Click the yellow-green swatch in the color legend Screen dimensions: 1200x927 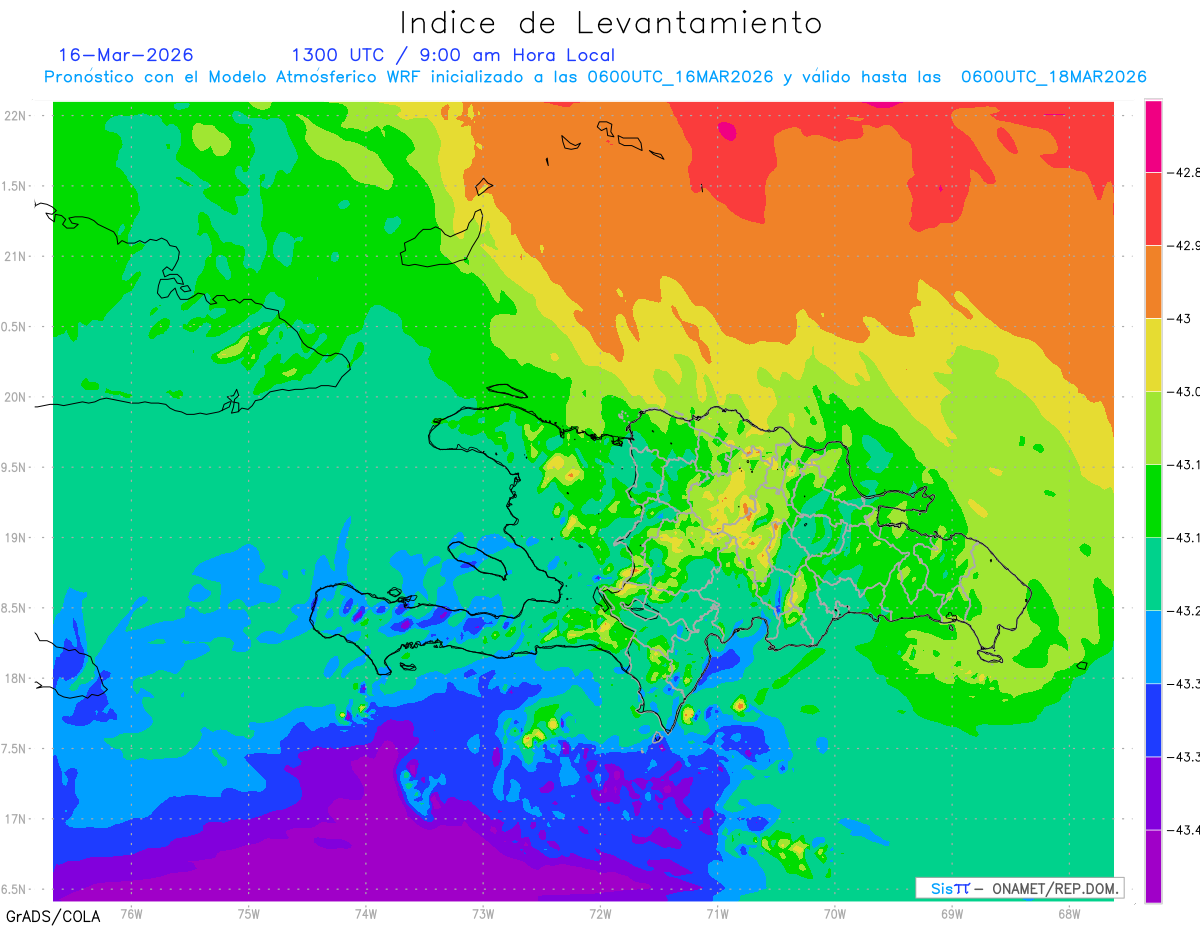tap(1153, 427)
